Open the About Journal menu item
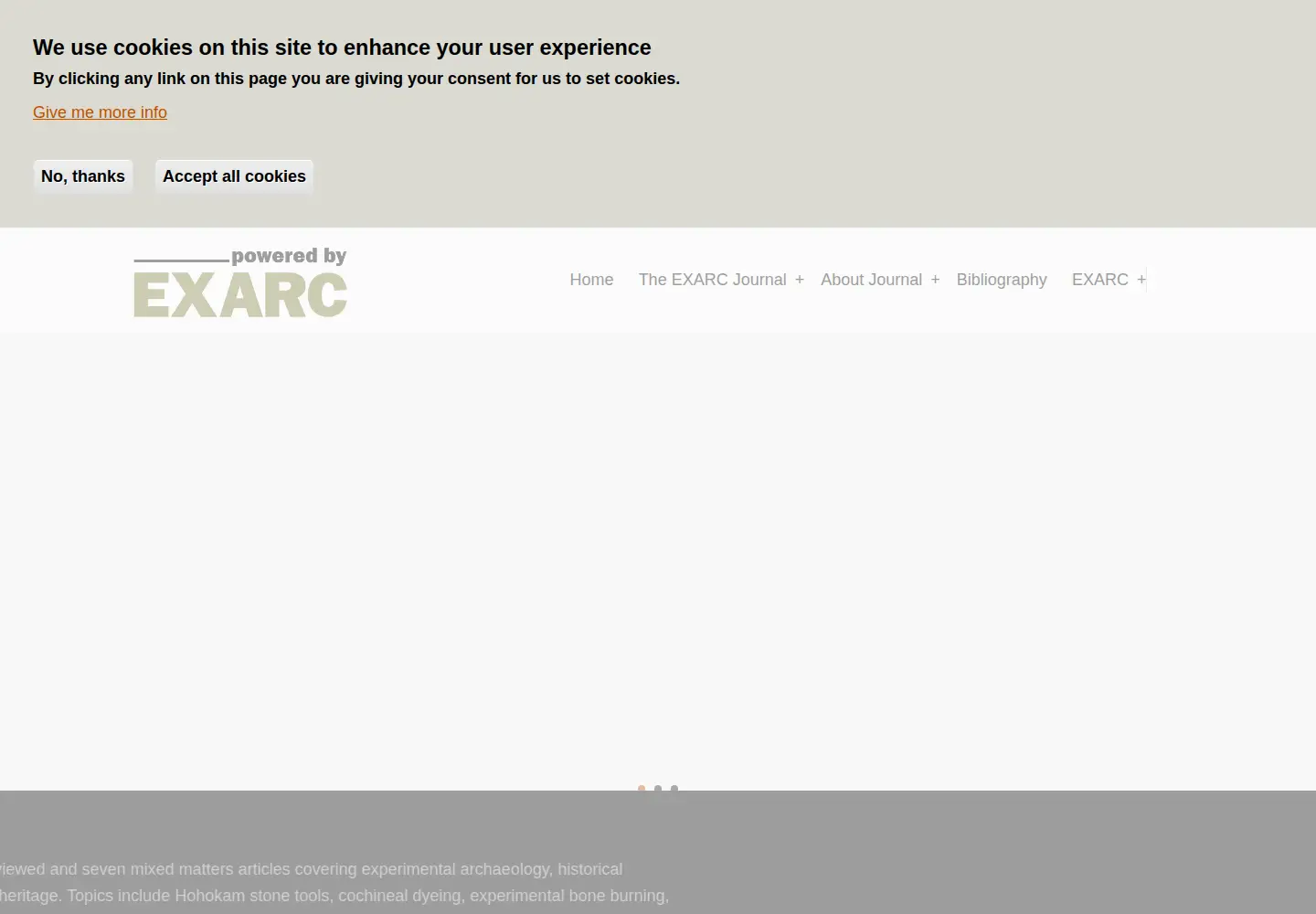This screenshot has width=1316, height=914. [x=871, y=280]
